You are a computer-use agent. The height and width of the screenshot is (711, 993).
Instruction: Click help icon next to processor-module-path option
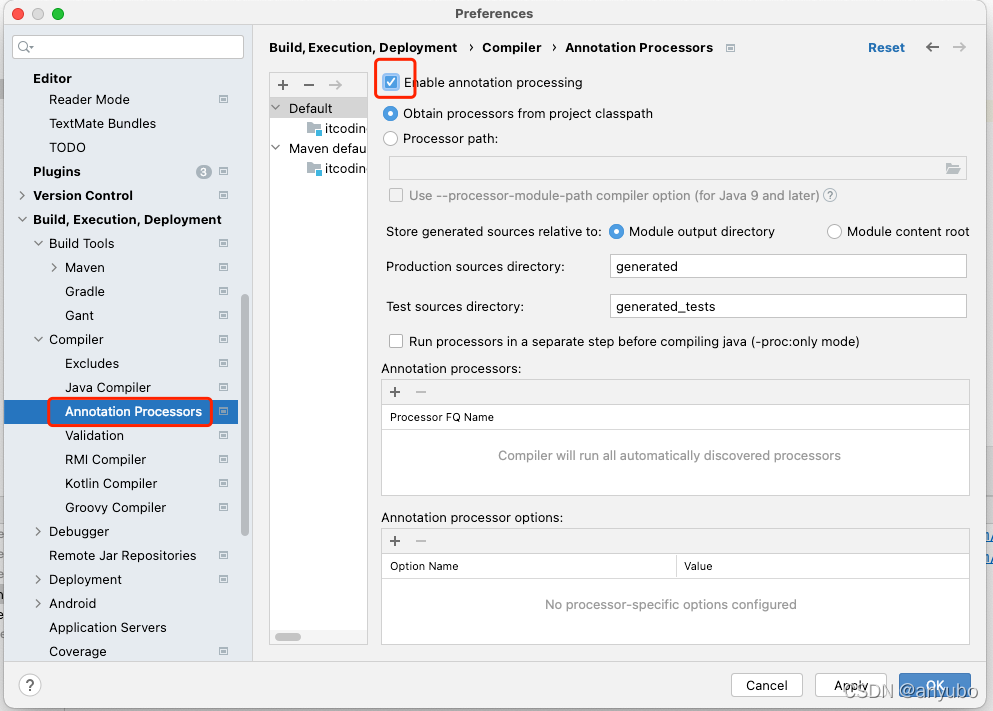pyautogui.click(x=830, y=196)
